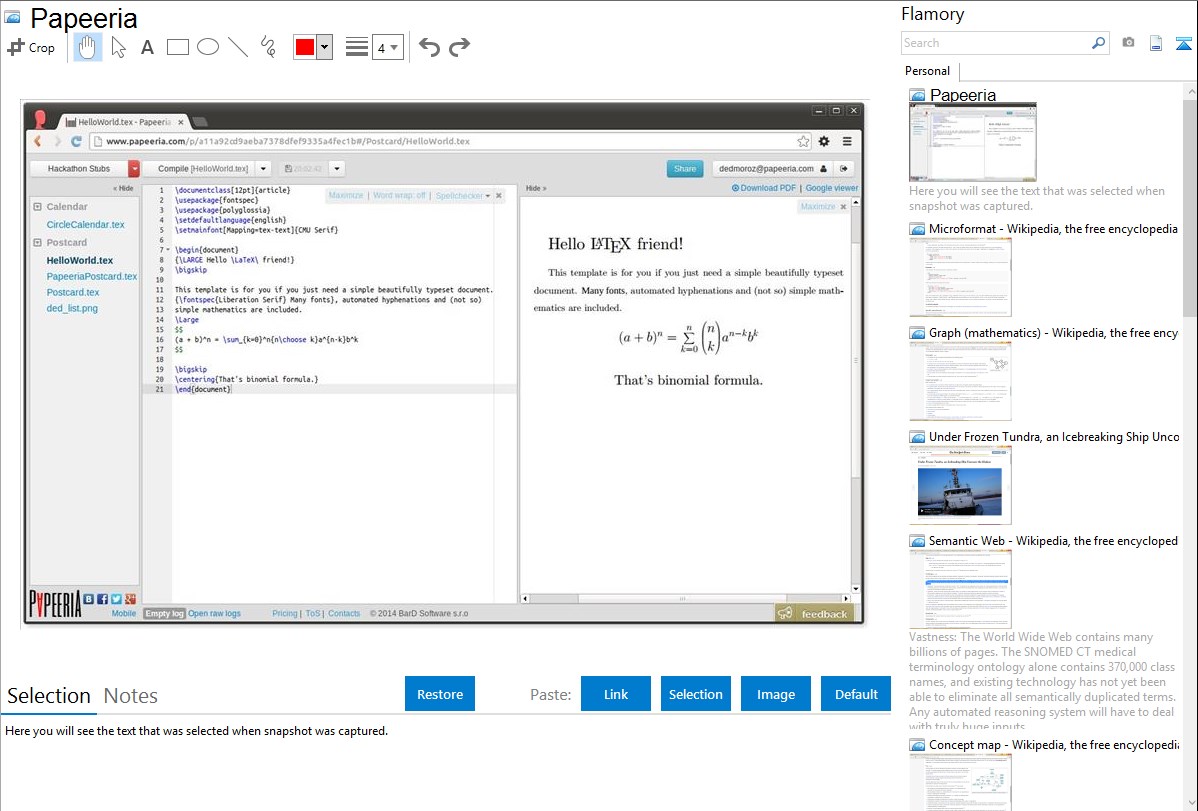Choose the straight line tool
Image resolution: width=1198 pixels, height=811 pixels.
tap(238, 47)
